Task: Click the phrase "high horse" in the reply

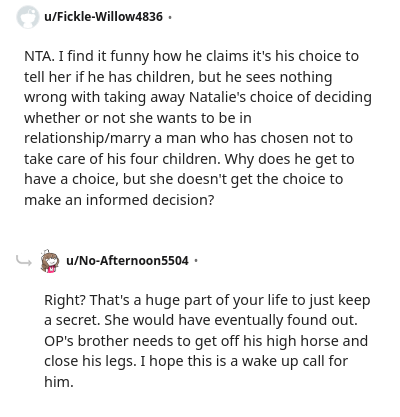Action: click(x=303, y=341)
